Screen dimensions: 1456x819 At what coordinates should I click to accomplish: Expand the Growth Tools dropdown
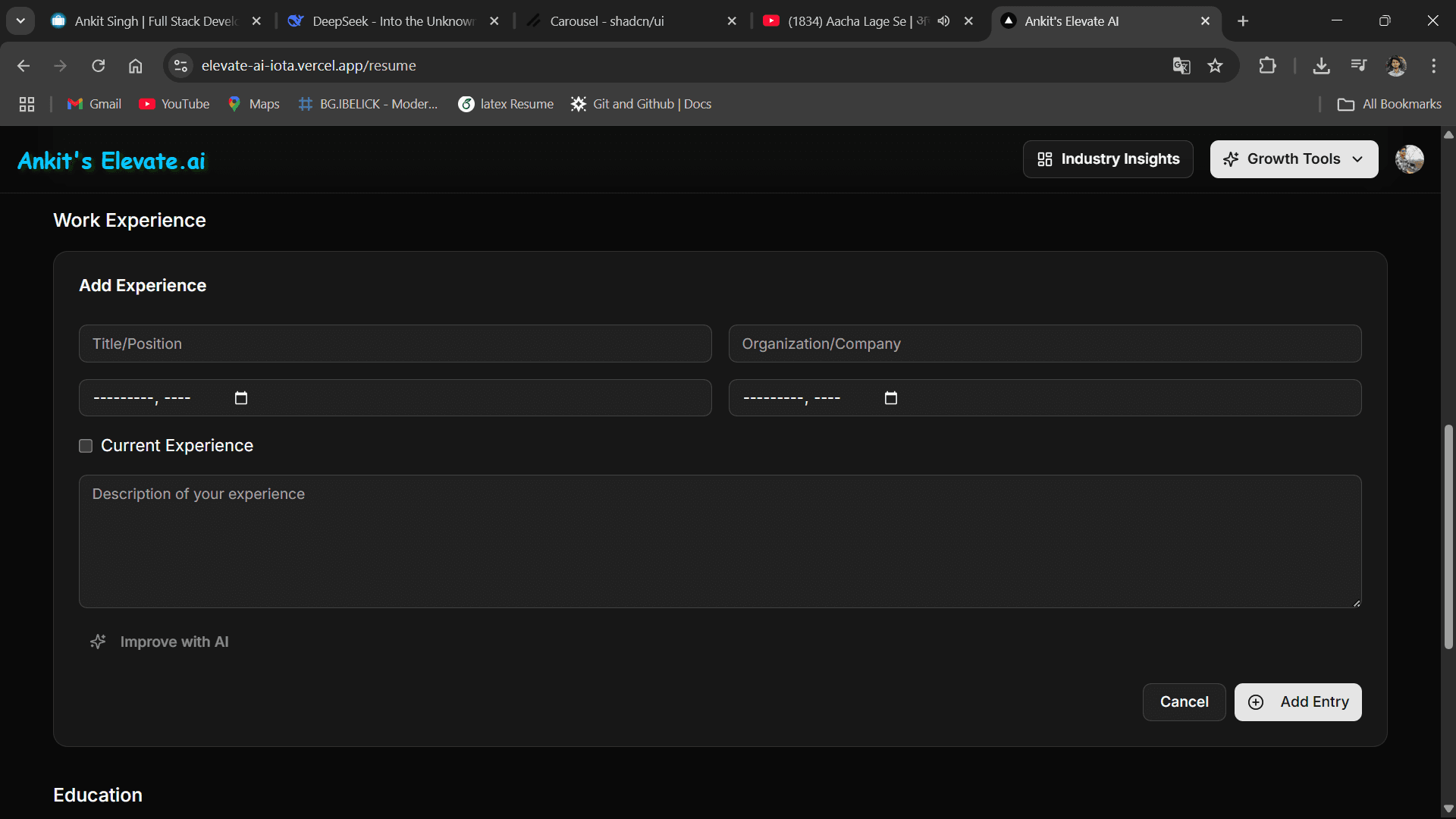click(1294, 159)
